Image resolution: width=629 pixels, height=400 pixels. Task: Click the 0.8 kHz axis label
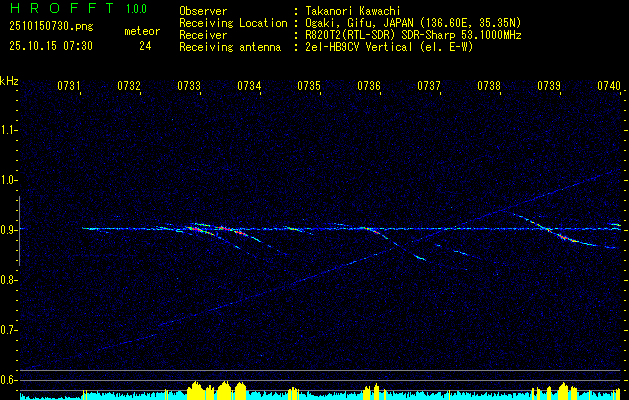(x=7, y=280)
